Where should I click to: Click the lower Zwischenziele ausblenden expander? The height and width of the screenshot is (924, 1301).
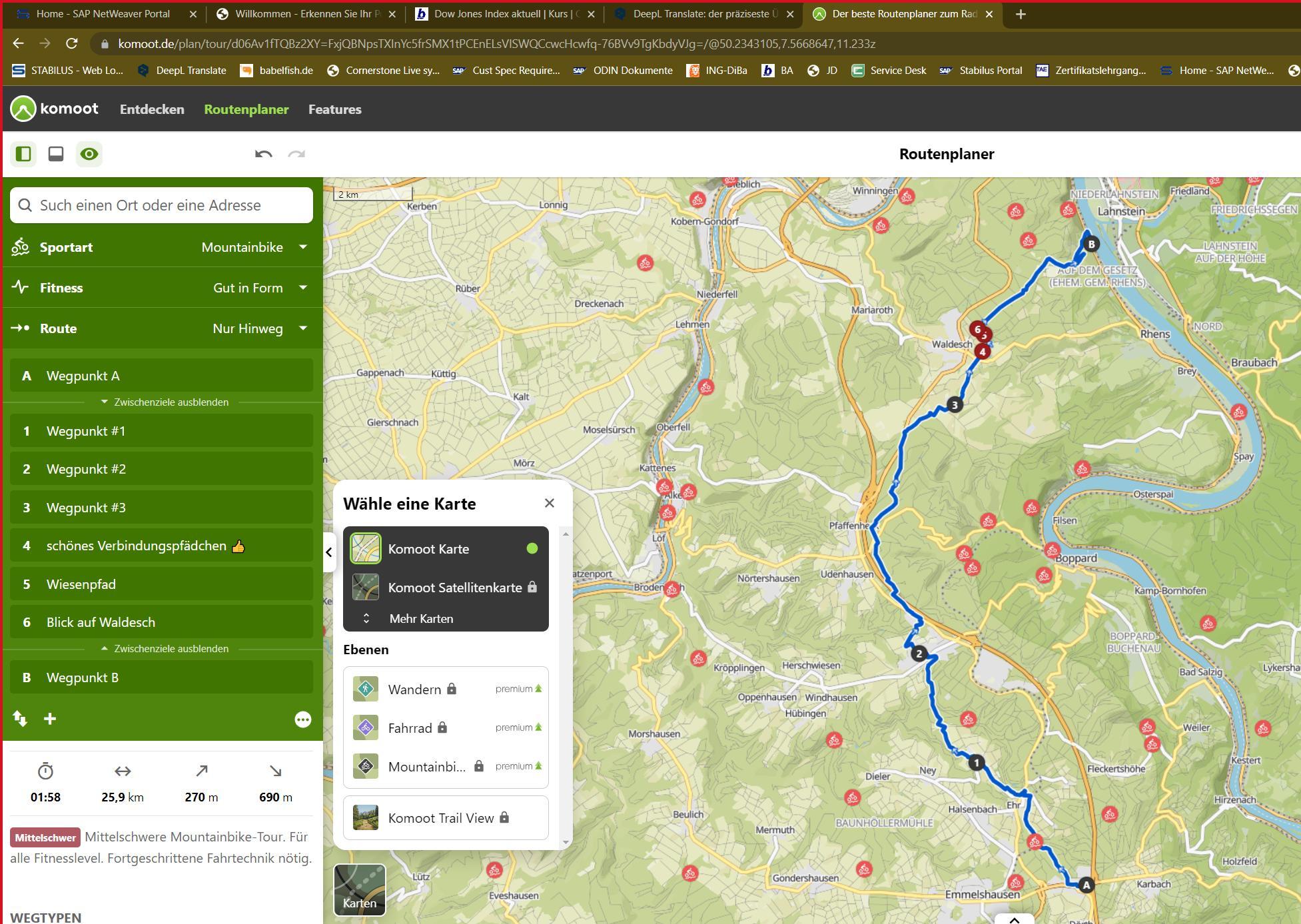(165, 649)
